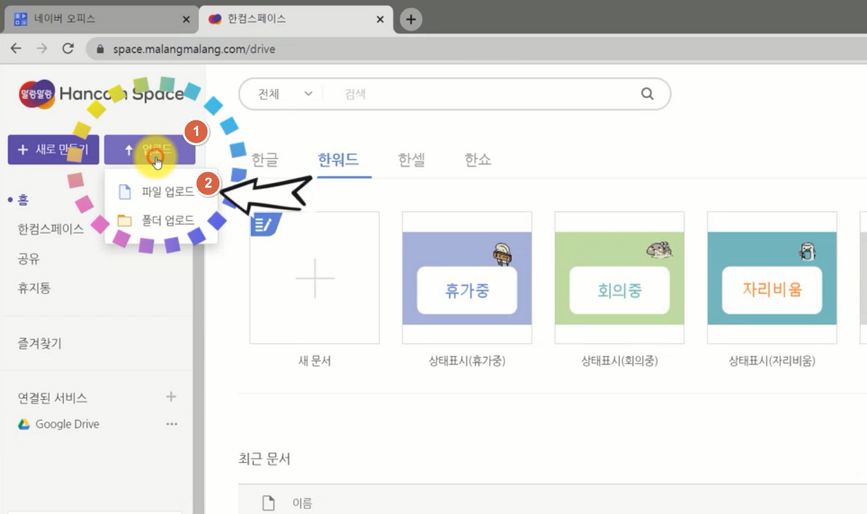867x514 pixels.
Task: Click the 상태표시(회의중) label
Action: [x=620, y=361]
